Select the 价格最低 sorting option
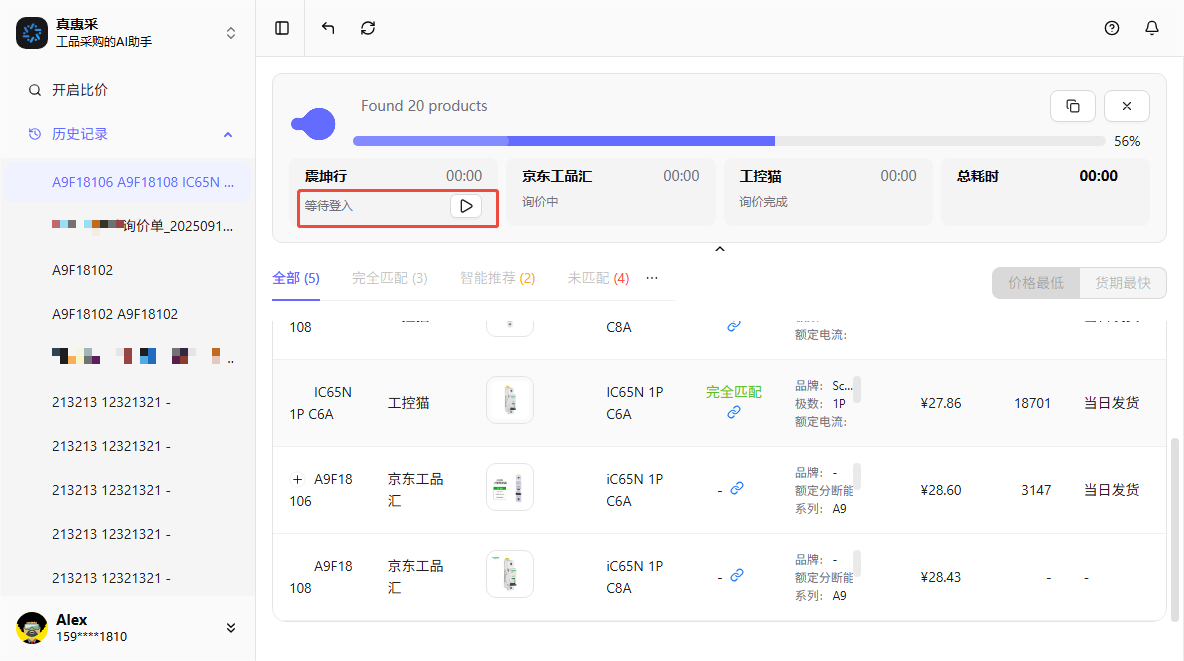This screenshot has width=1184, height=661. (1035, 283)
